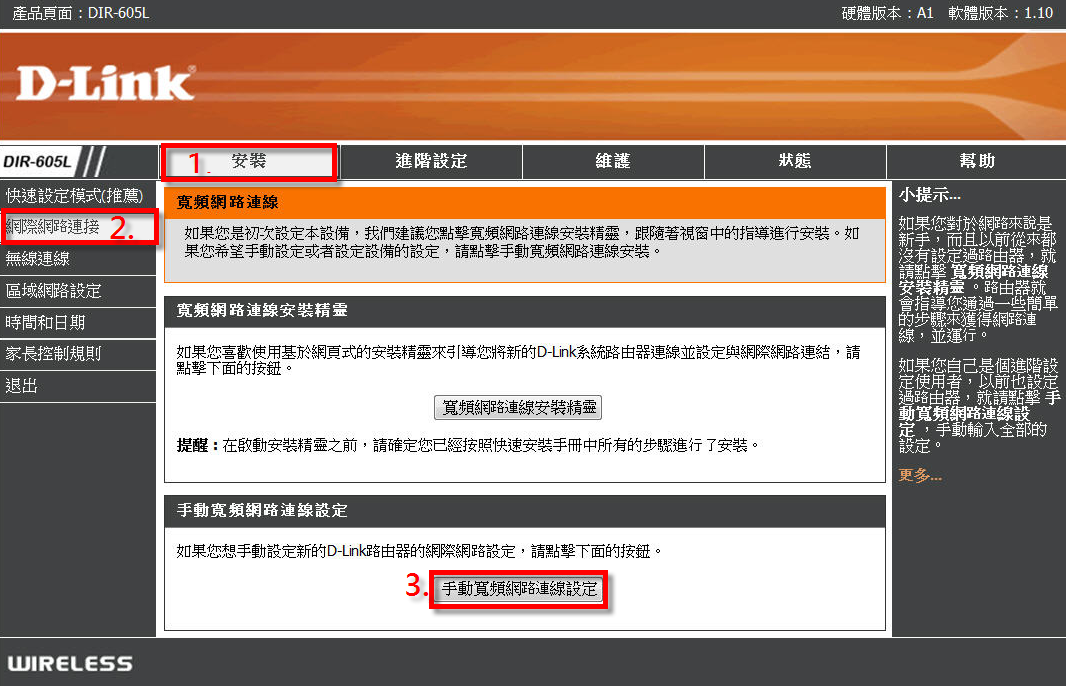1066x686 pixels.
Task: Open 無線連線 settings from the sidebar
Action: point(38,259)
